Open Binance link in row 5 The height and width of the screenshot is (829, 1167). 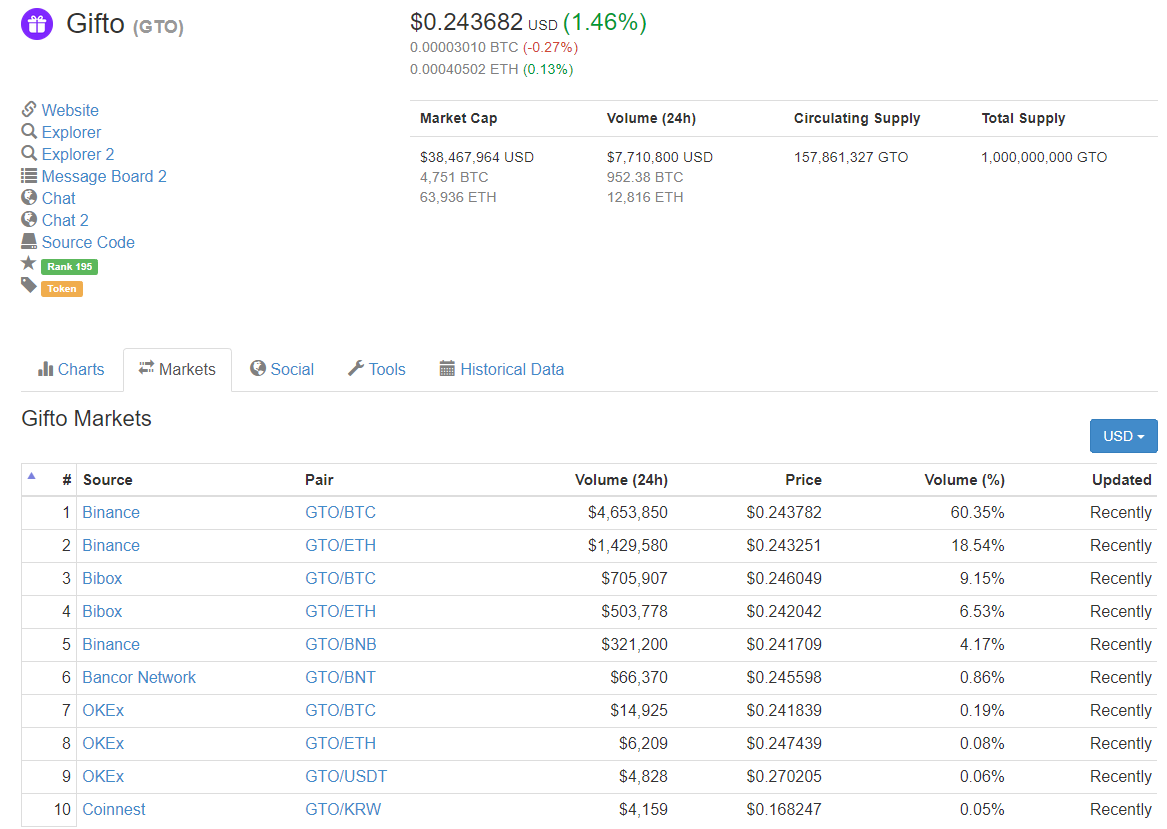point(111,644)
